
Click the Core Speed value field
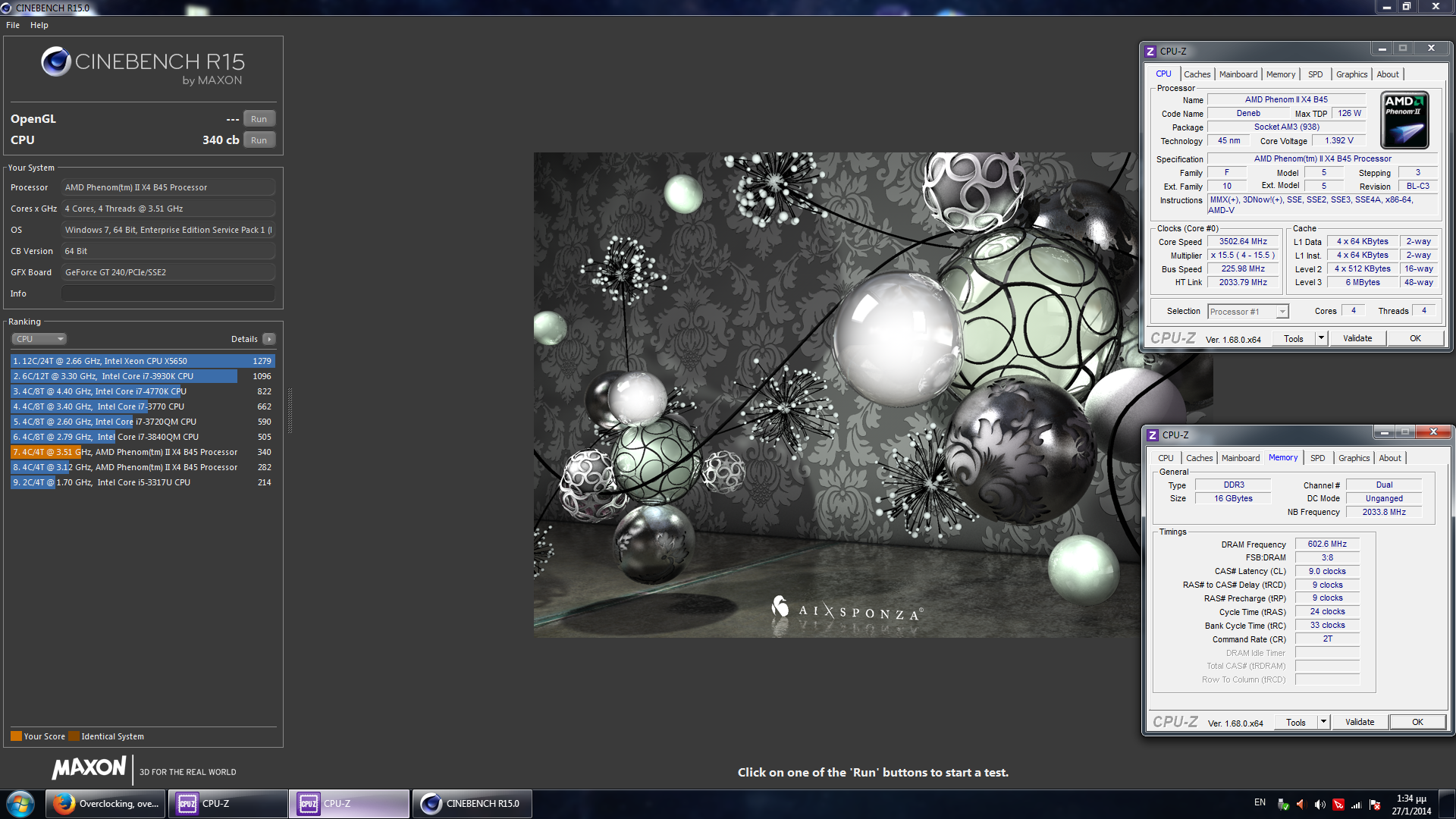tap(1243, 242)
